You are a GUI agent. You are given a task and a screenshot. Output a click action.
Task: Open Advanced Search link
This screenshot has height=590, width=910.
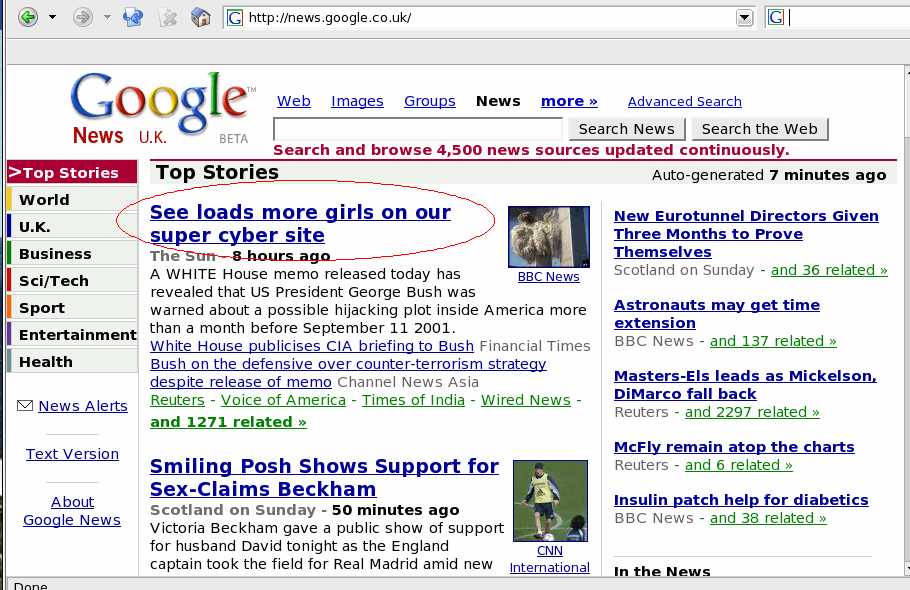[x=684, y=102]
